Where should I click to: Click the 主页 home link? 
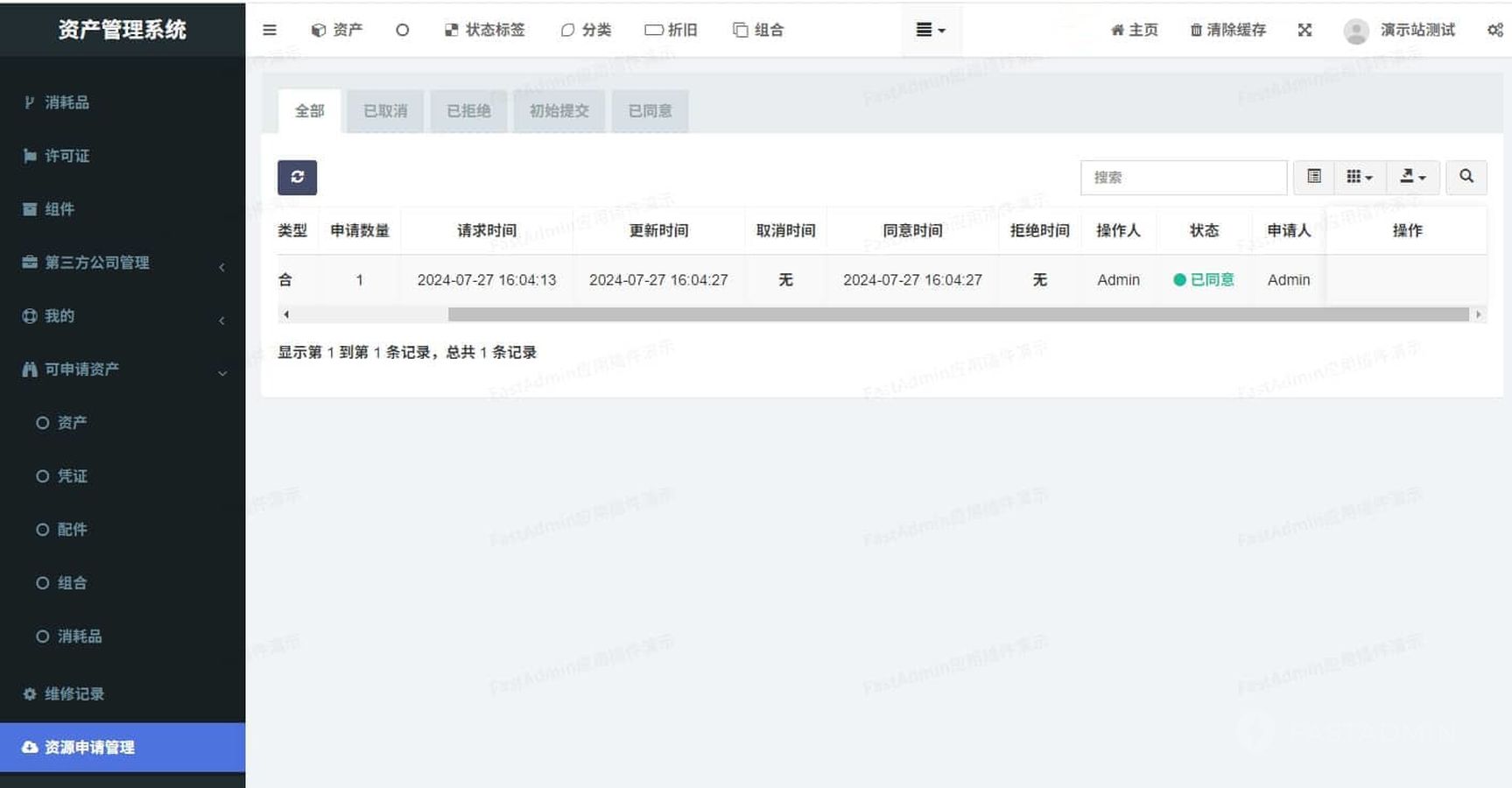tap(1135, 30)
